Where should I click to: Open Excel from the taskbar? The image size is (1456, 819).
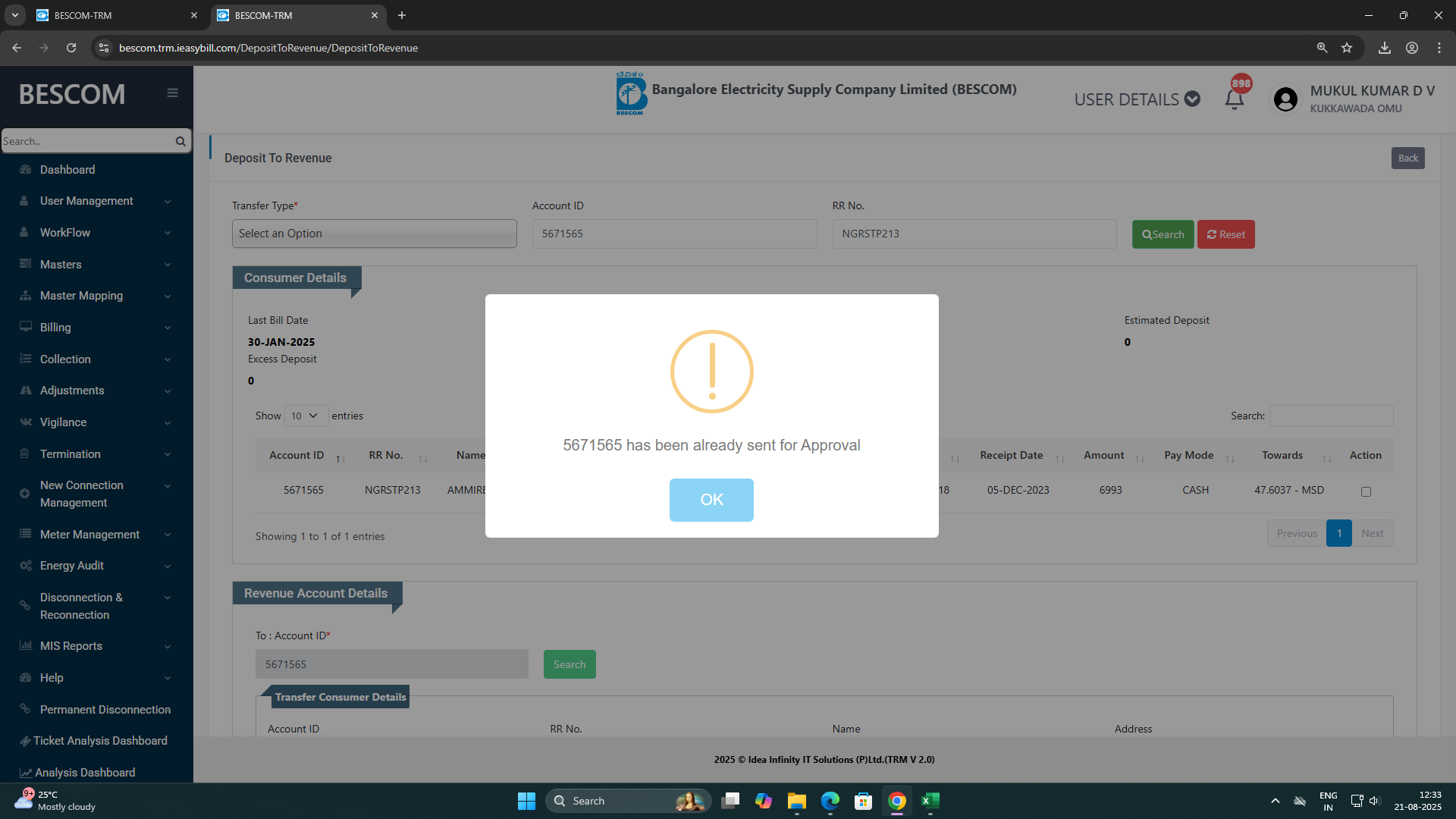pyautogui.click(x=930, y=801)
